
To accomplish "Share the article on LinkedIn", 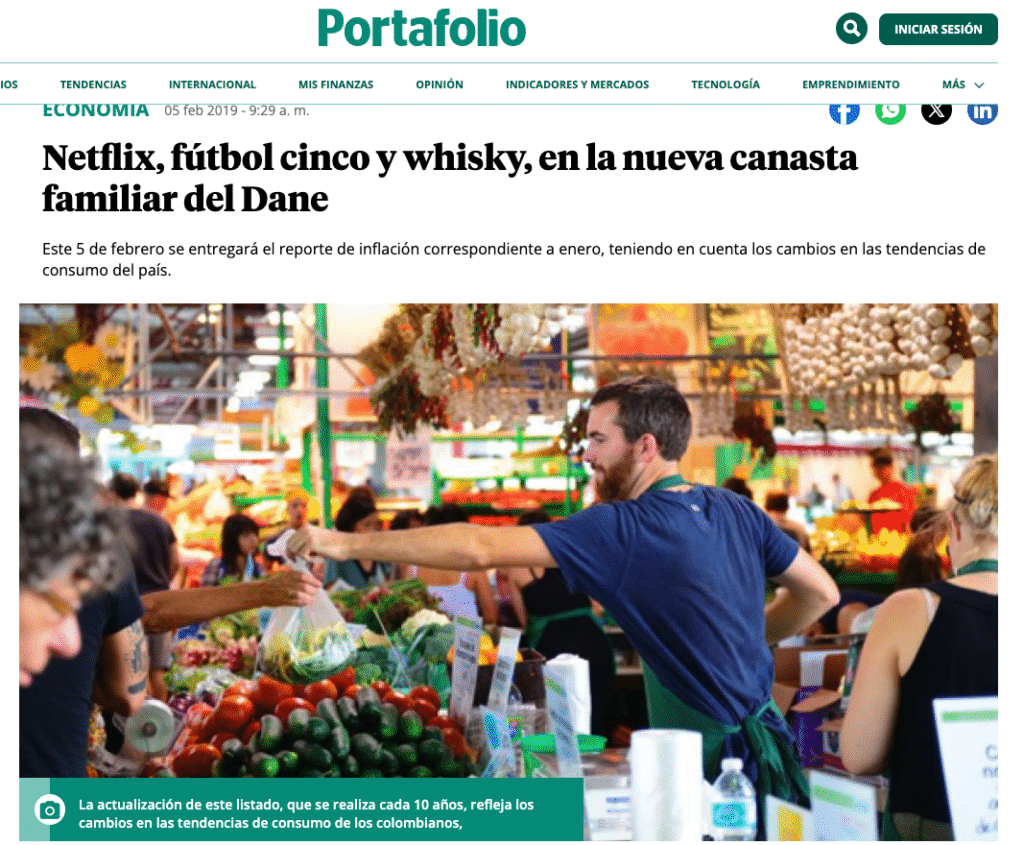I will [x=982, y=113].
